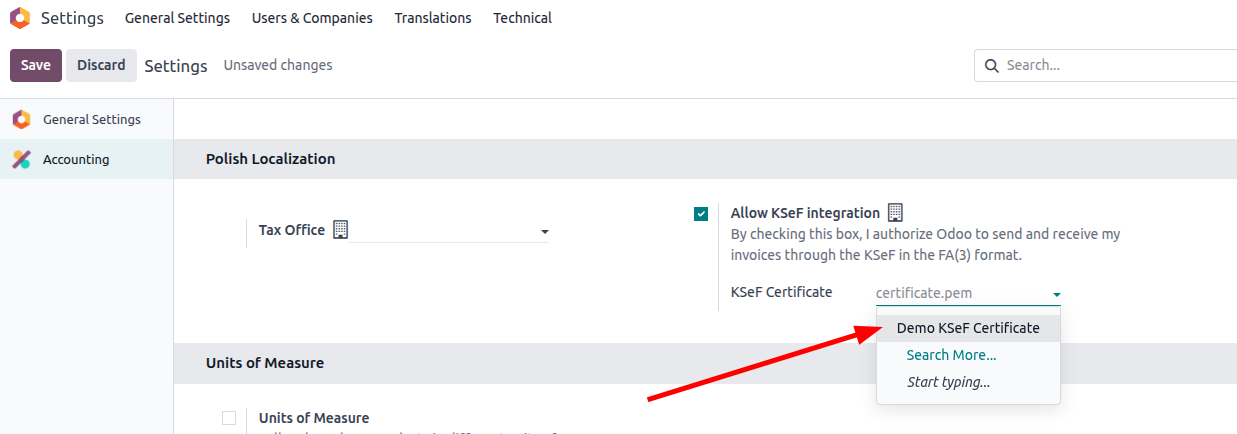Click the company icon next to Tax Office
The width and height of the screenshot is (1237, 434).
click(x=340, y=230)
